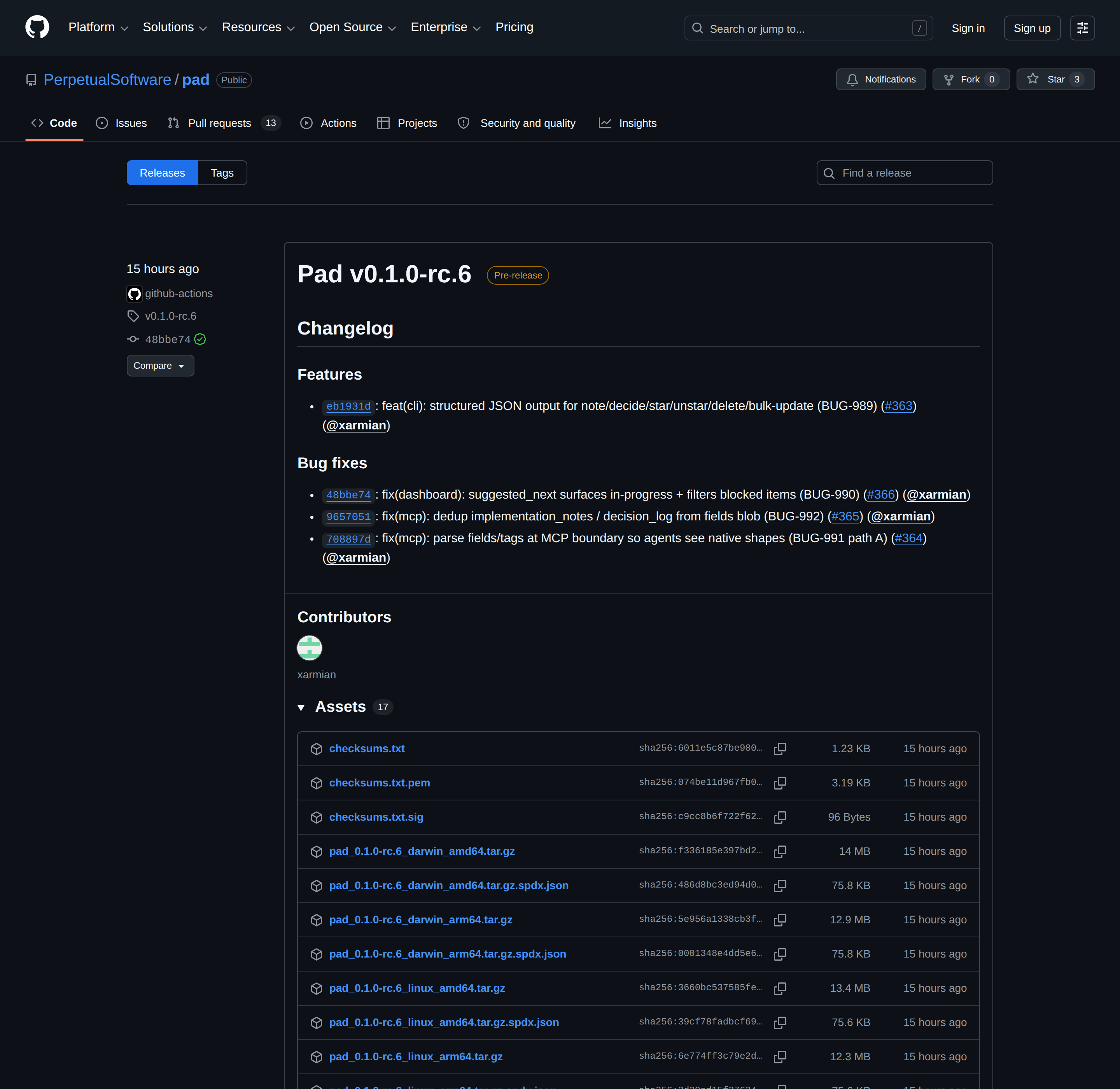Open the pad repository link
Image resolution: width=1120 pixels, height=1089 pixels.
click(x=196, y=79)
